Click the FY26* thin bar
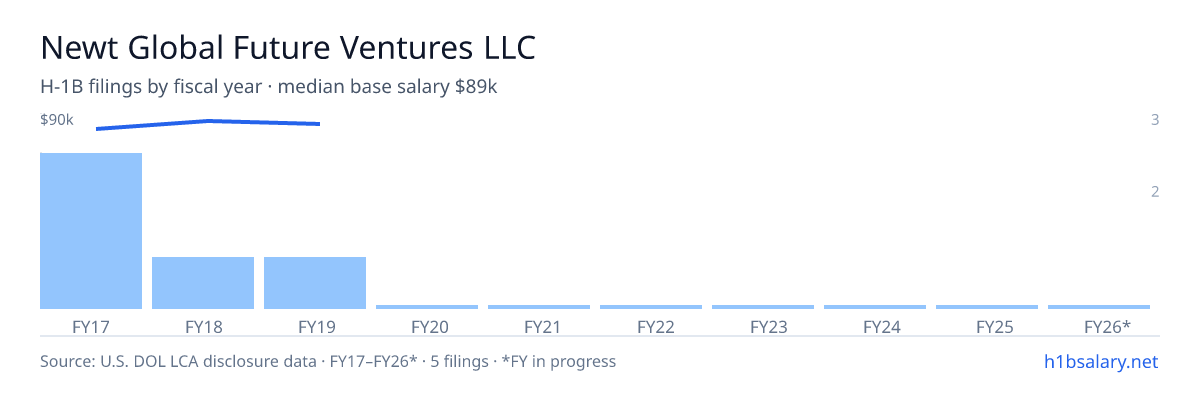This screenshot has height=400, width=1200. [1099, 307]
